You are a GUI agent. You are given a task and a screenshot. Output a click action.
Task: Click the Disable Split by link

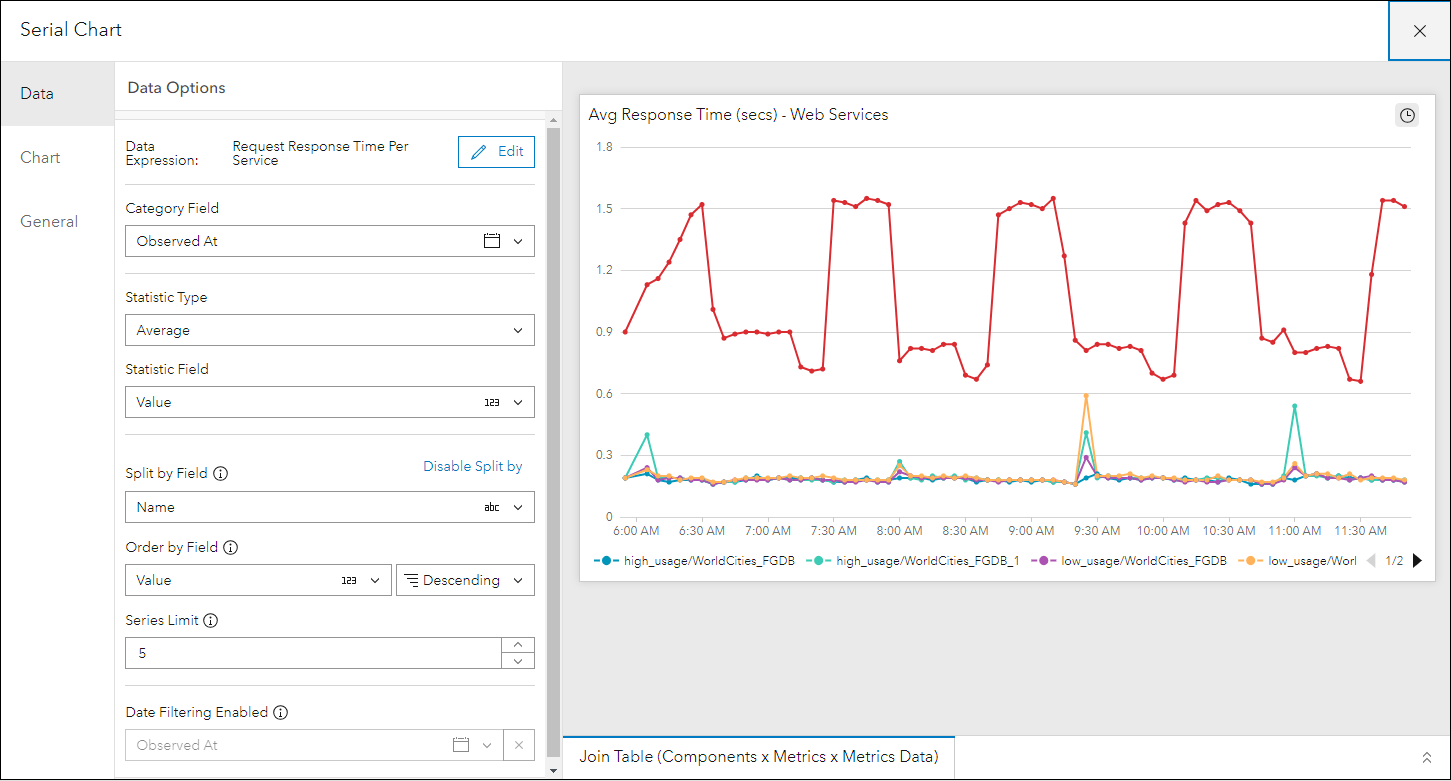point(472,466)
